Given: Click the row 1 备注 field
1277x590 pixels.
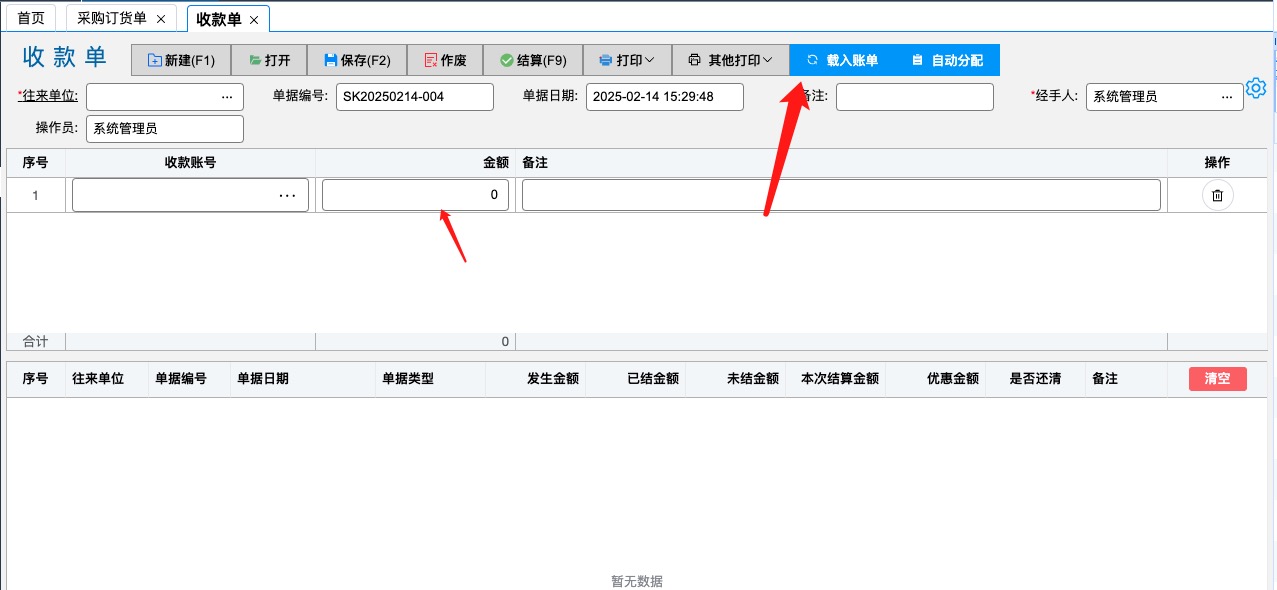Looking at the screenshot, I should tap(841, 195).
